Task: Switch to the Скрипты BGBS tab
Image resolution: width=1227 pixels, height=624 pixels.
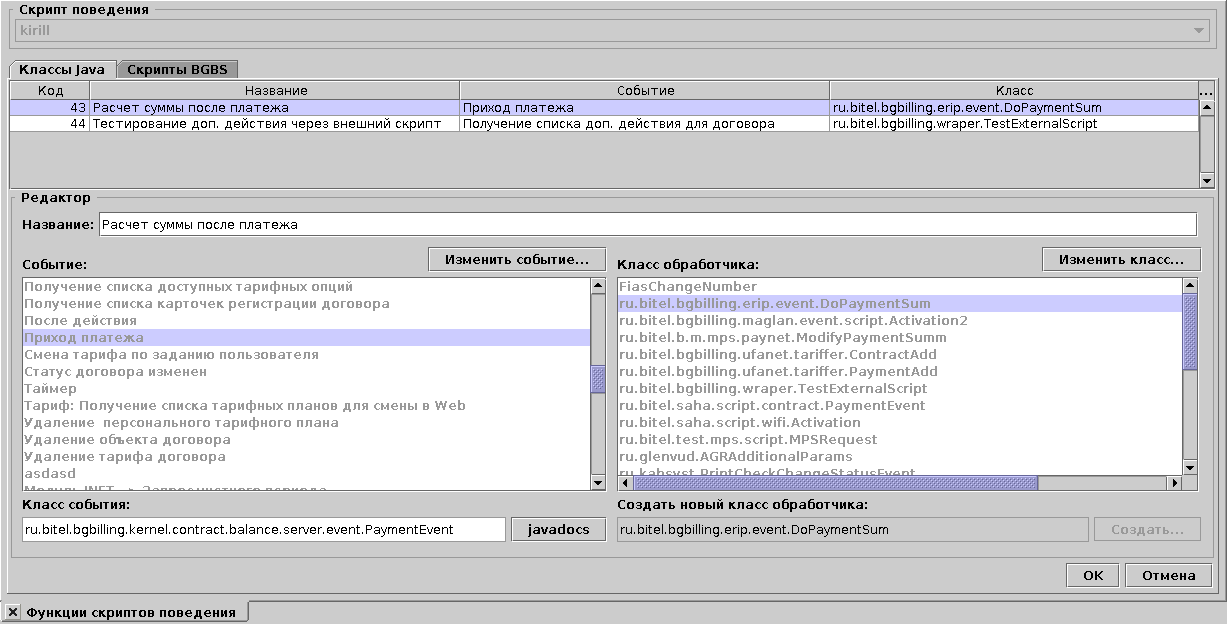Action: click(x=177, y=70)
